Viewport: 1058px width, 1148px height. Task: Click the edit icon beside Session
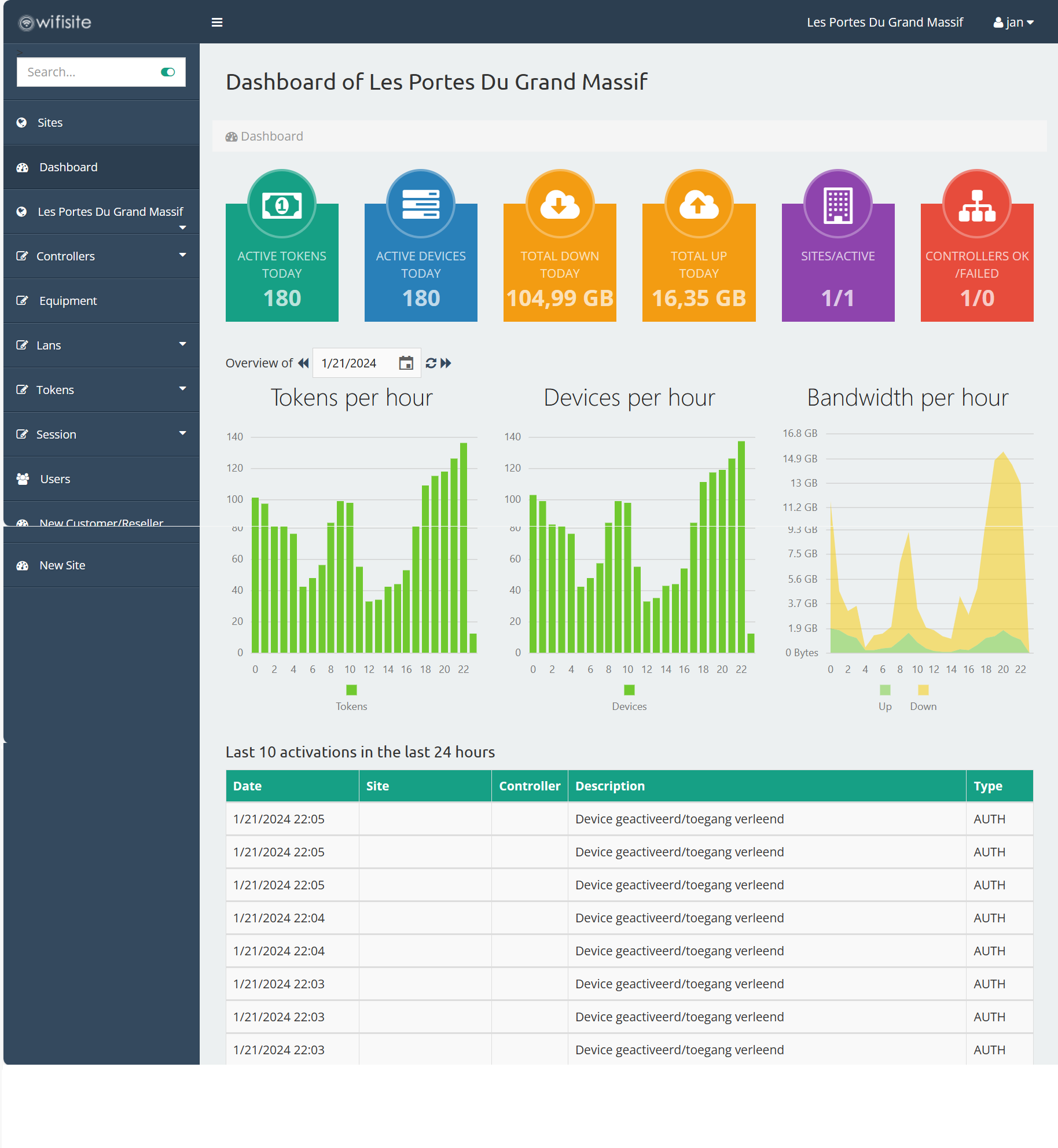pyautogui.click(x=22, y=434)
